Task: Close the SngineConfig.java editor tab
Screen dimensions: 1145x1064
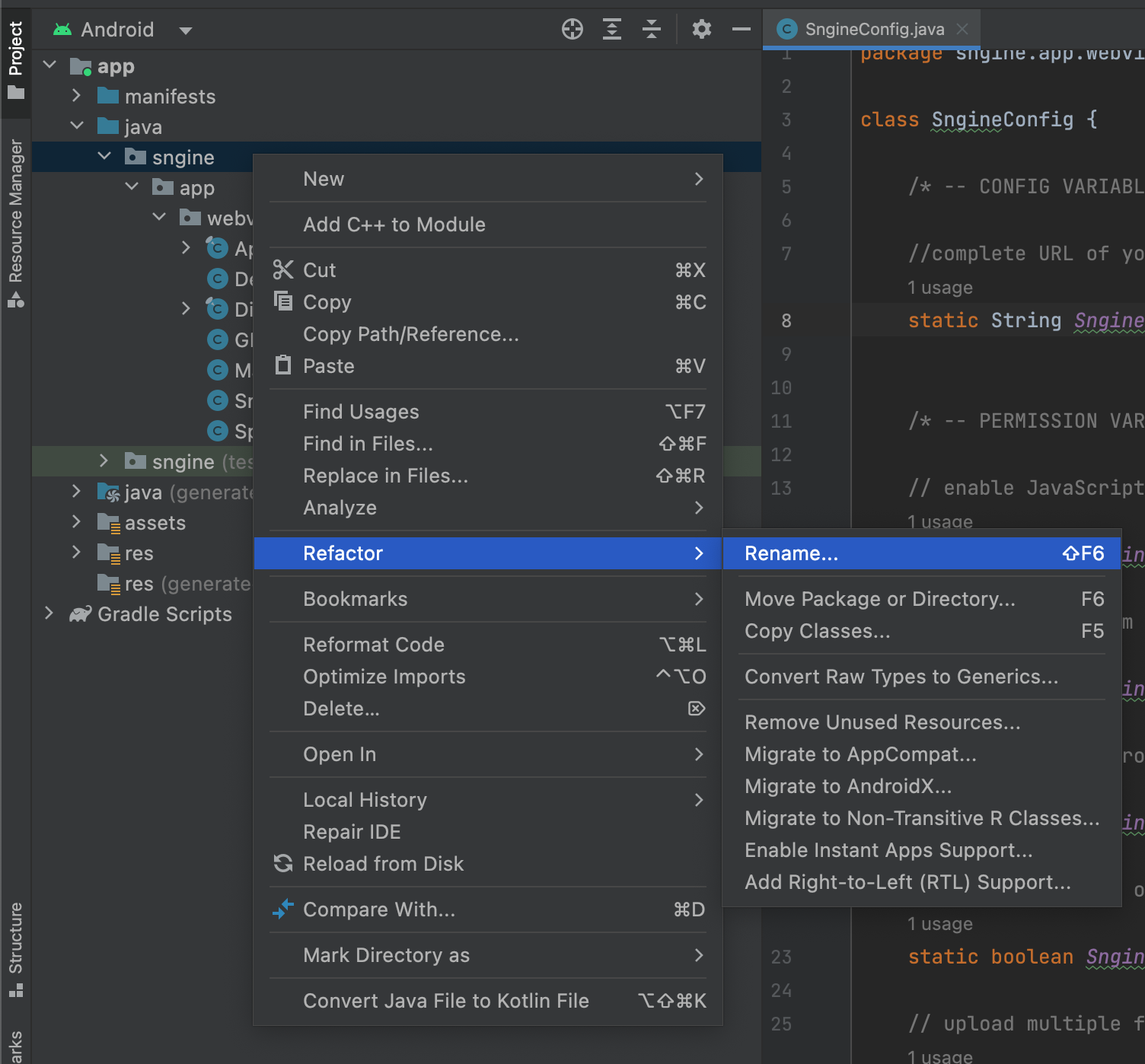Action: point(962,29)
